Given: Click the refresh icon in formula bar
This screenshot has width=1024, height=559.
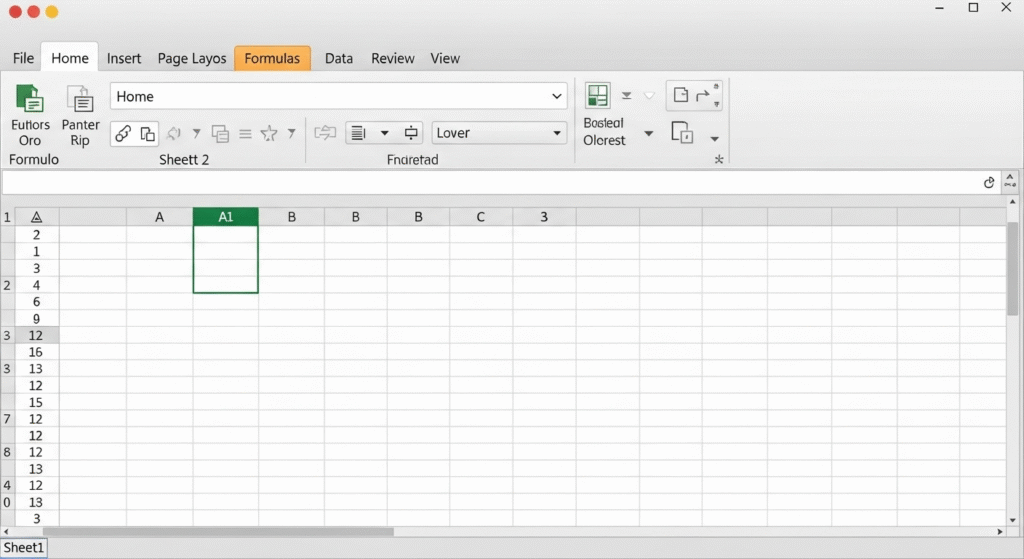Looking at the screenshot, I should pos(989,182).
